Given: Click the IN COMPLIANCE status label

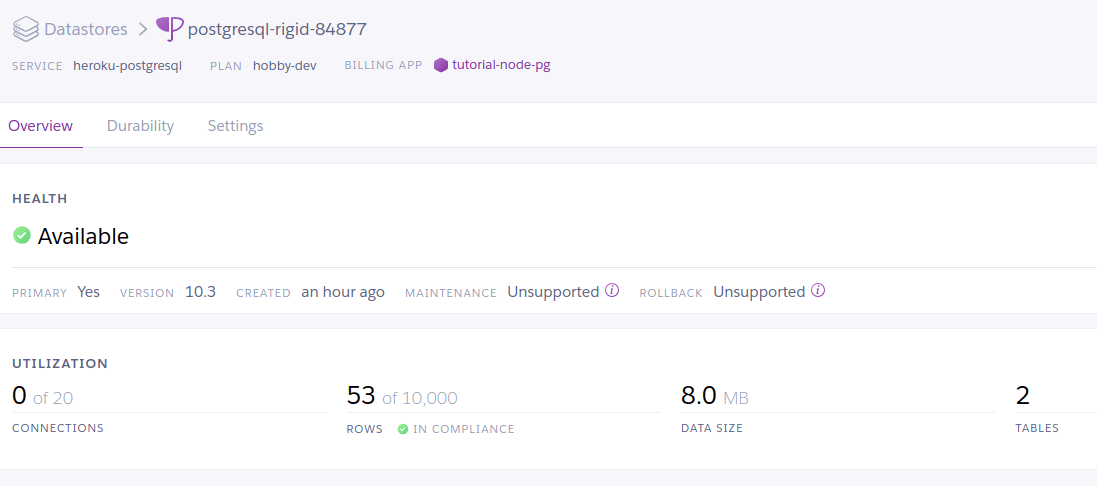Looking at the screenshot, I should click(x=464, y=429).
